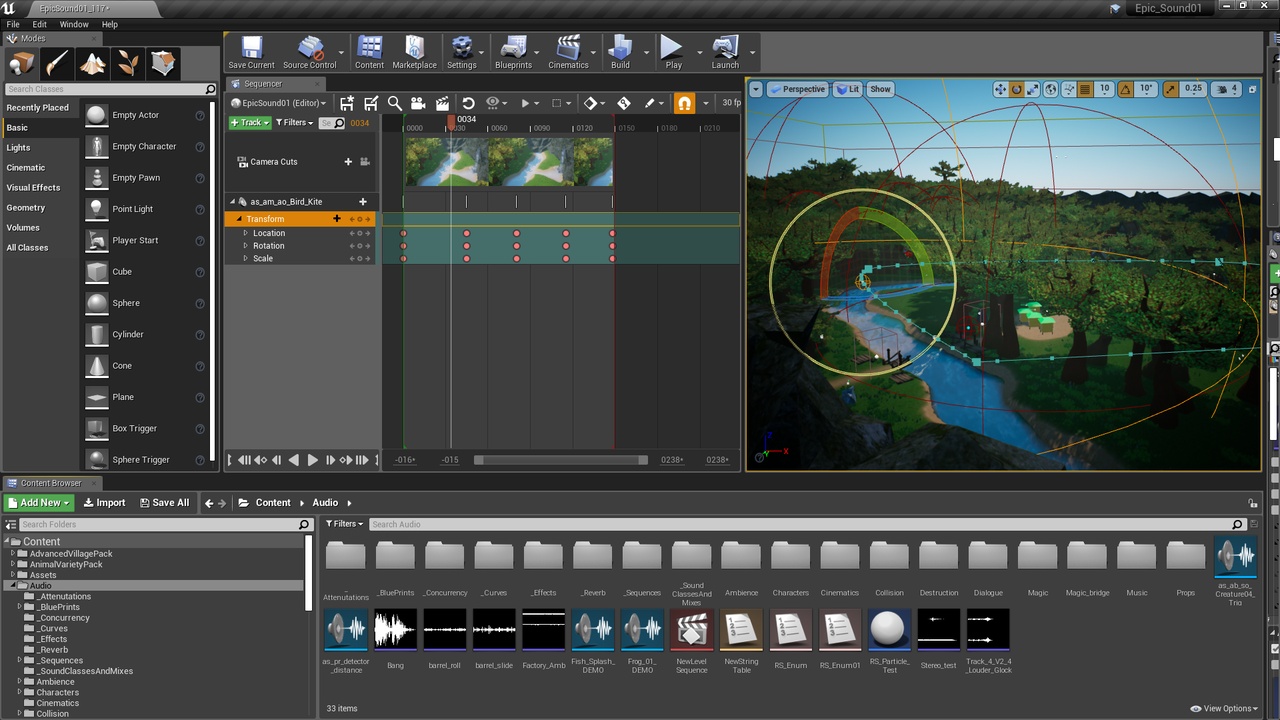The width and height of the screenshot is (1280, 720).
Task: Toggle Sequencer snapping magnet button
Action: coord(684,103)
